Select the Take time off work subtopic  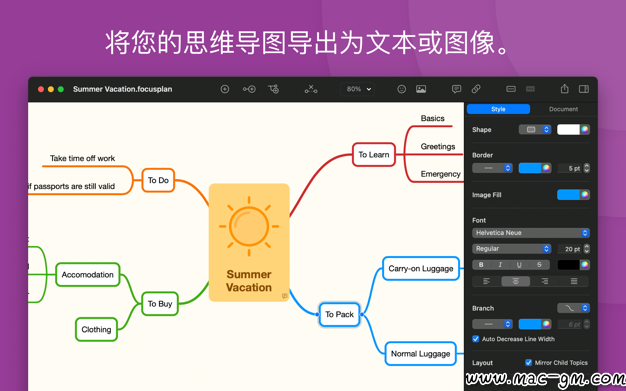click(x=82, y=158)
